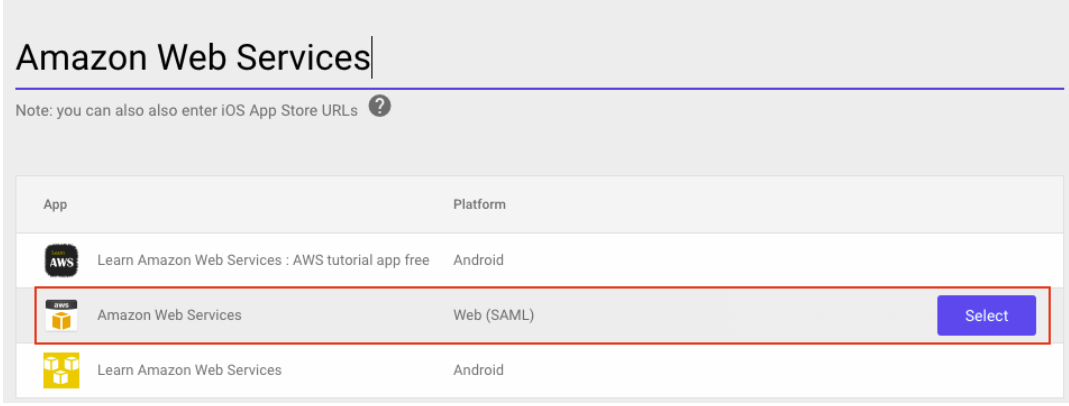This screenshot has height=406, width=1069.
Task: Click the Platform column header
Action: (x=479, y=204)
